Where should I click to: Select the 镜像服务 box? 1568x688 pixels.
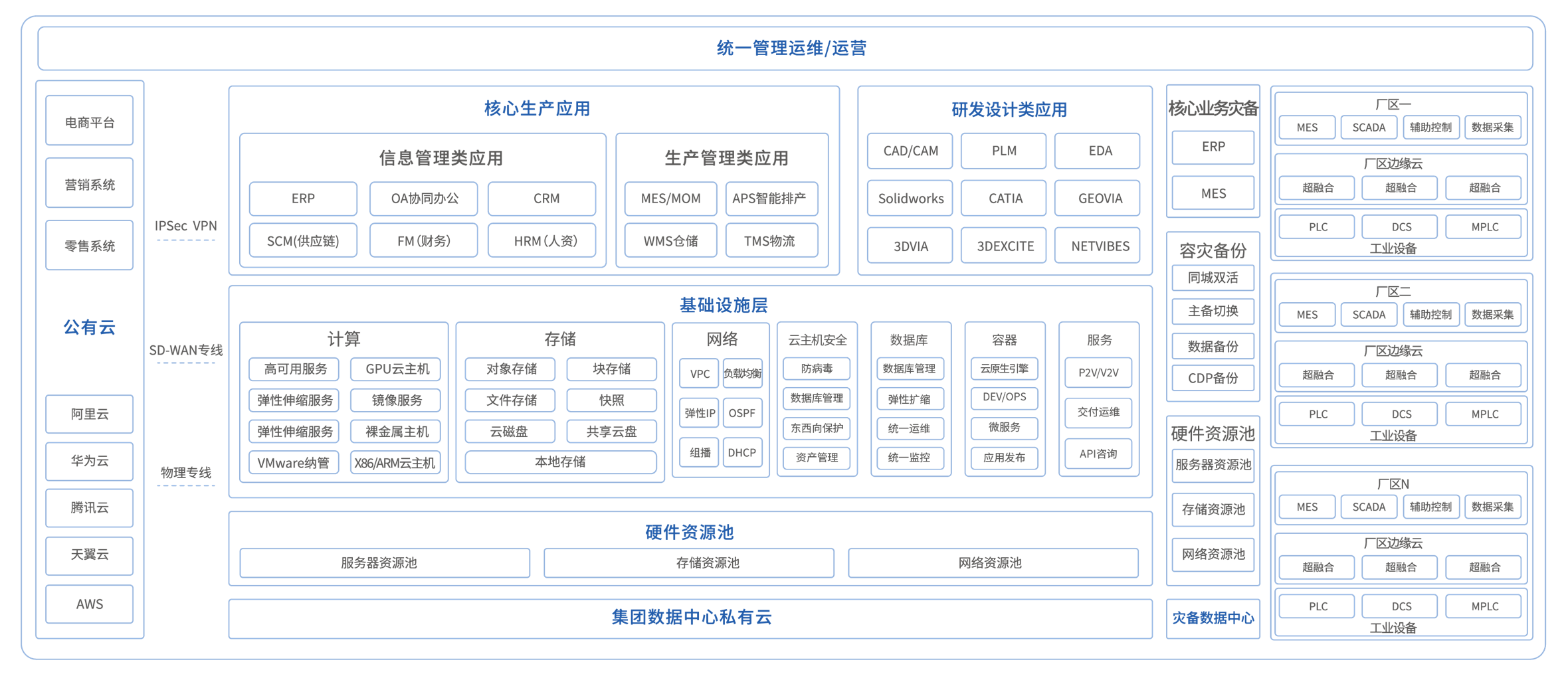[x=395, y=400]
